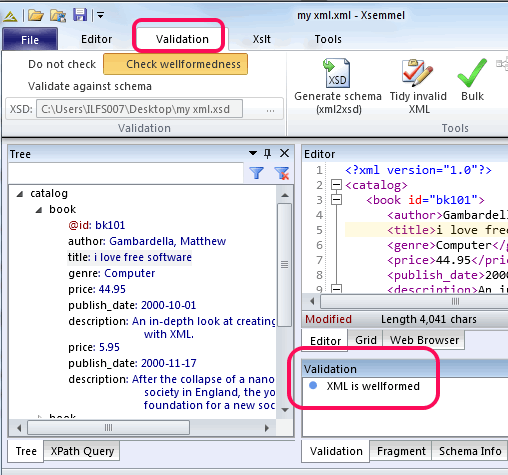This screenshot has width=508, height=475.
Task: Open the File menu button
Action: pos(30,40)
